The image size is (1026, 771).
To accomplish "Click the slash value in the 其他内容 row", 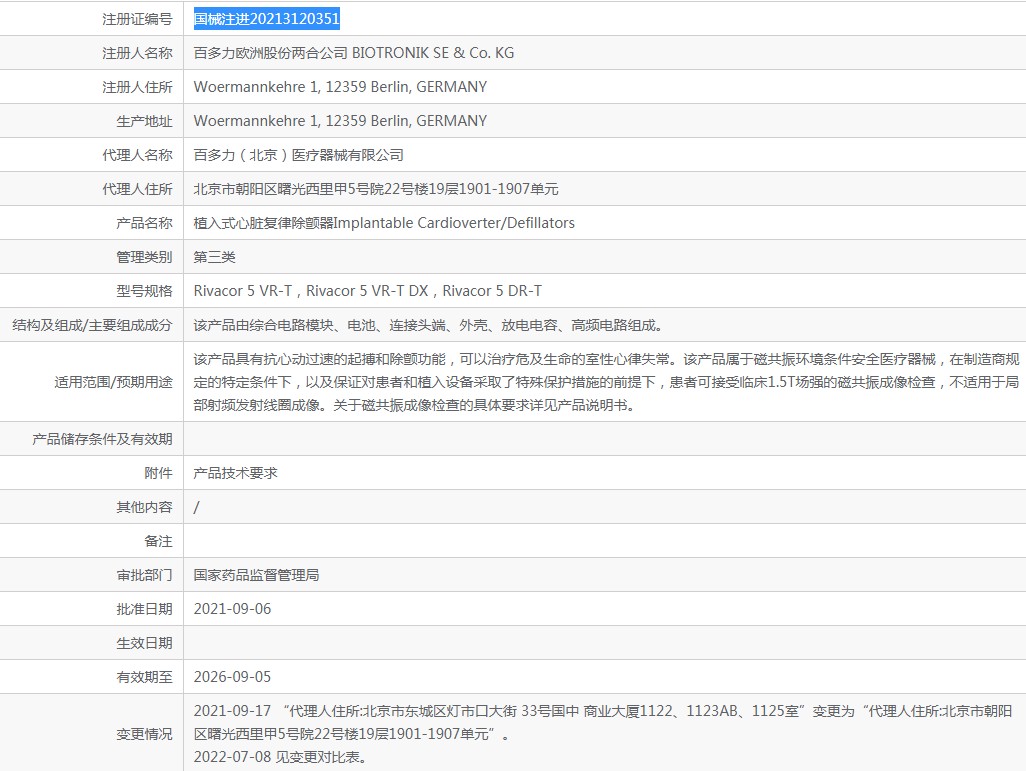I will 196,507.
